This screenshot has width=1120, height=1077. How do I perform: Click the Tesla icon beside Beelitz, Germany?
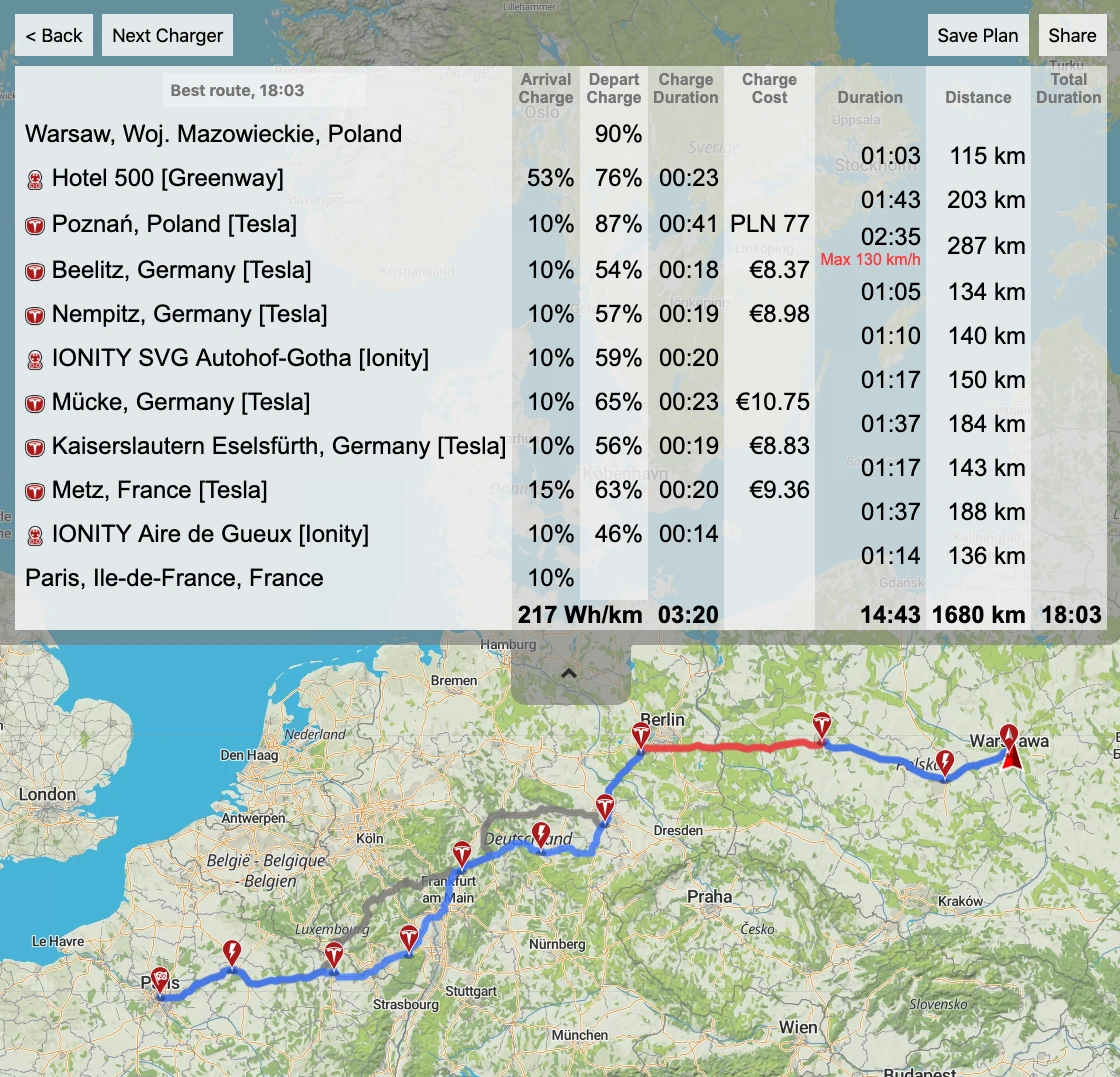34,271
